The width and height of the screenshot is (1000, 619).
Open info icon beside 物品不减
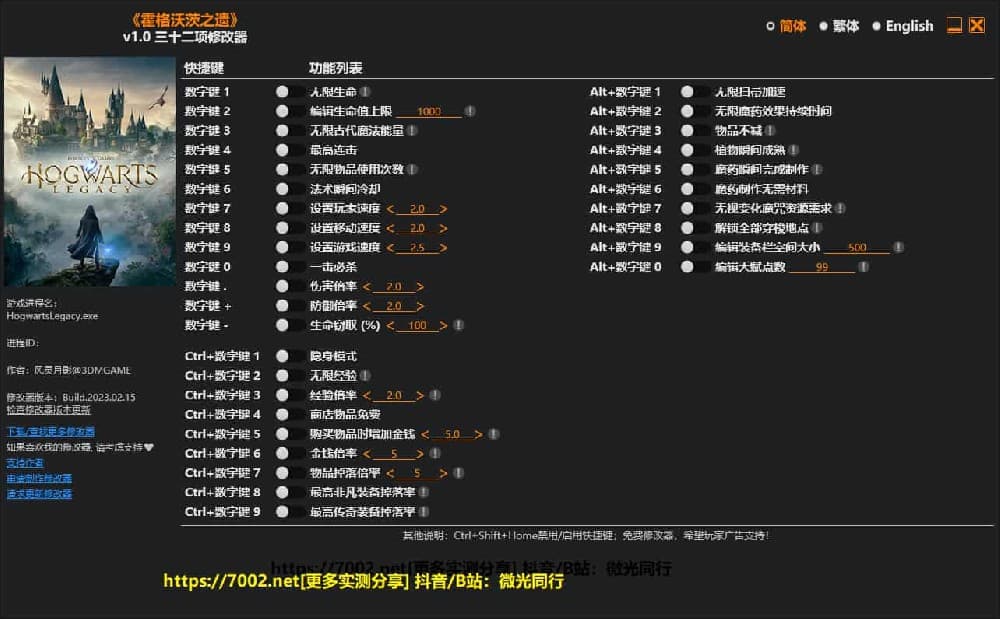pyautogui.click(x=770, y=131)
